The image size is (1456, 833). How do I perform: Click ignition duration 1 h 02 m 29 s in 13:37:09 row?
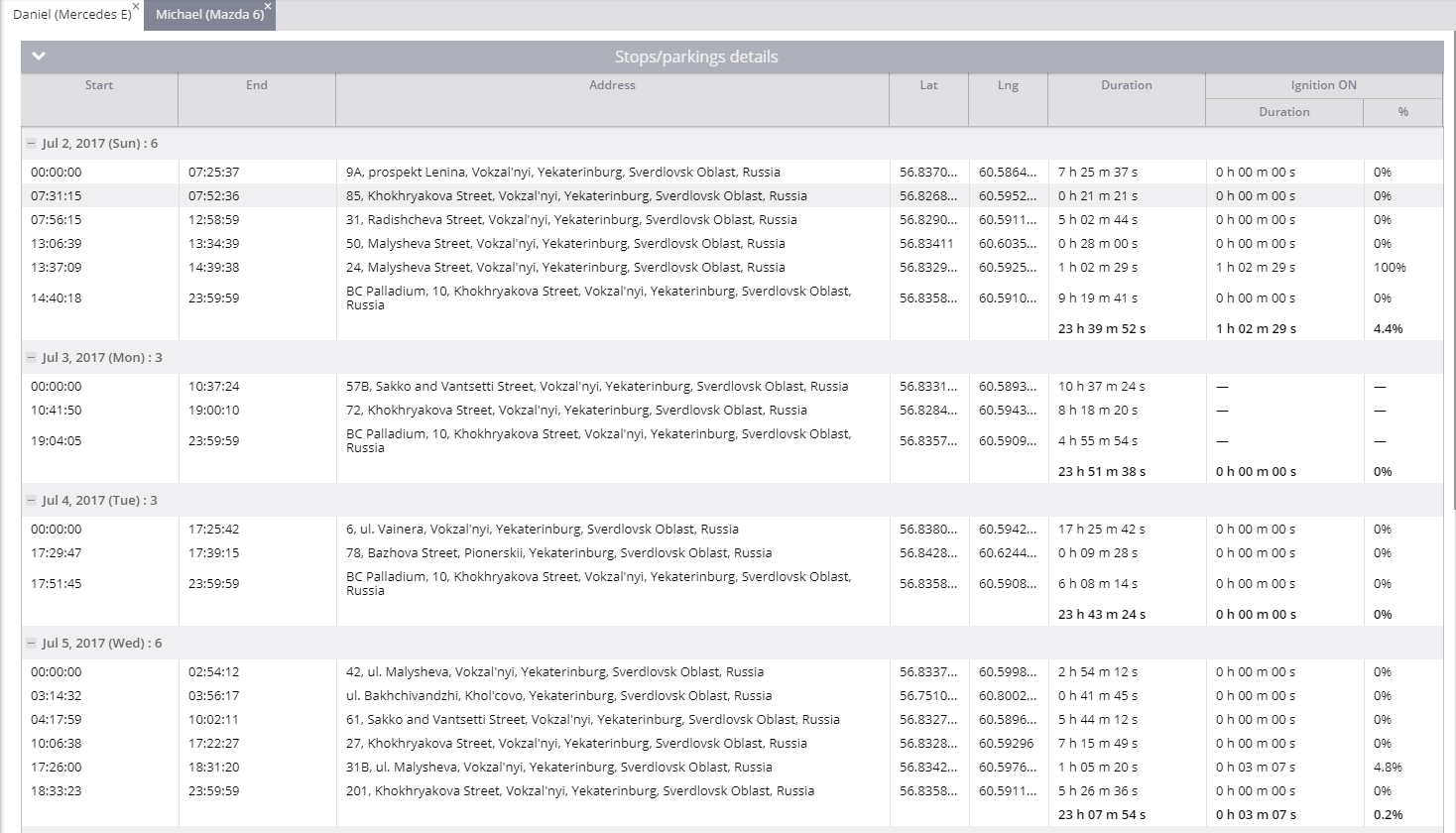[1256, 268]
